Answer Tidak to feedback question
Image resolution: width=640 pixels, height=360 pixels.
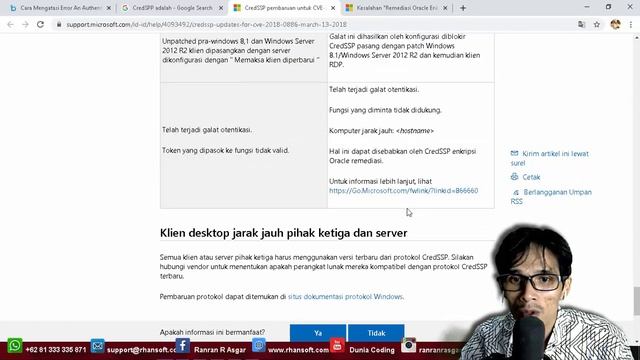376,333
